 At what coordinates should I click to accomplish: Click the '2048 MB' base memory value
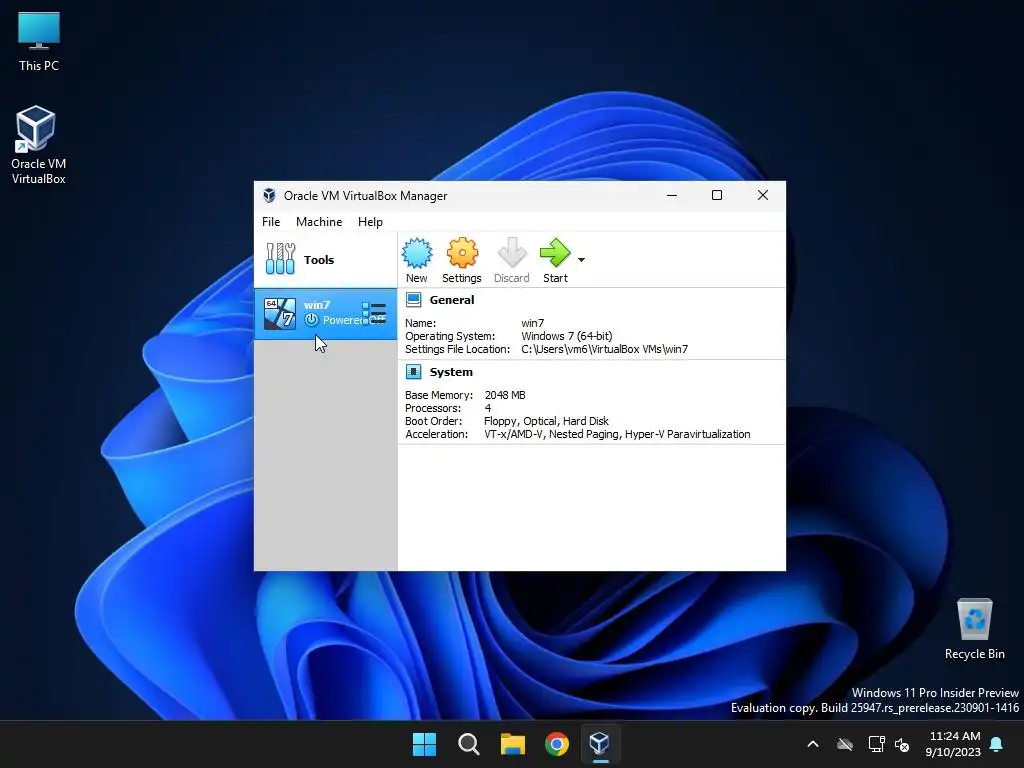click(505, 395)
